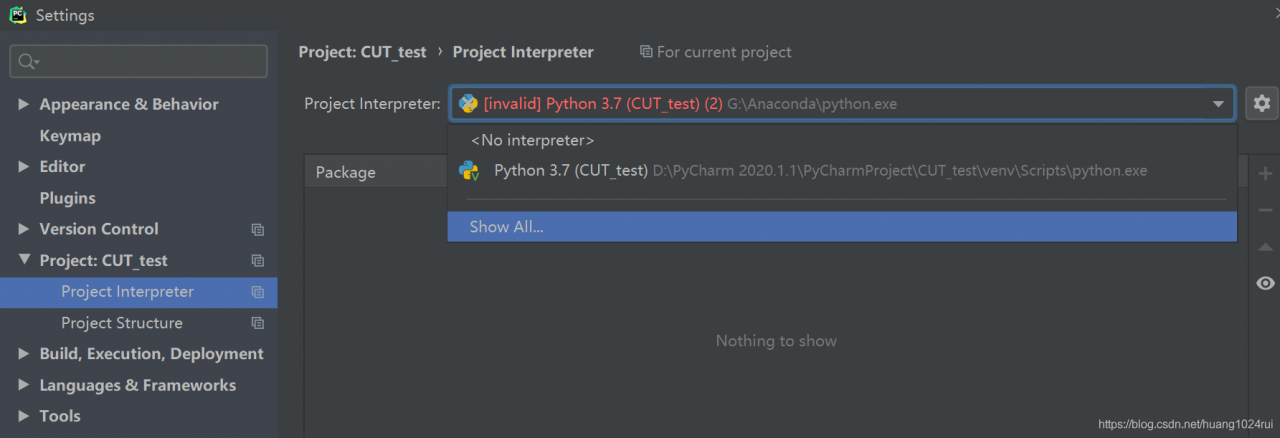Click the For current project scope icon
Screen dimensions: 1280x438
(x=646, y=52)
